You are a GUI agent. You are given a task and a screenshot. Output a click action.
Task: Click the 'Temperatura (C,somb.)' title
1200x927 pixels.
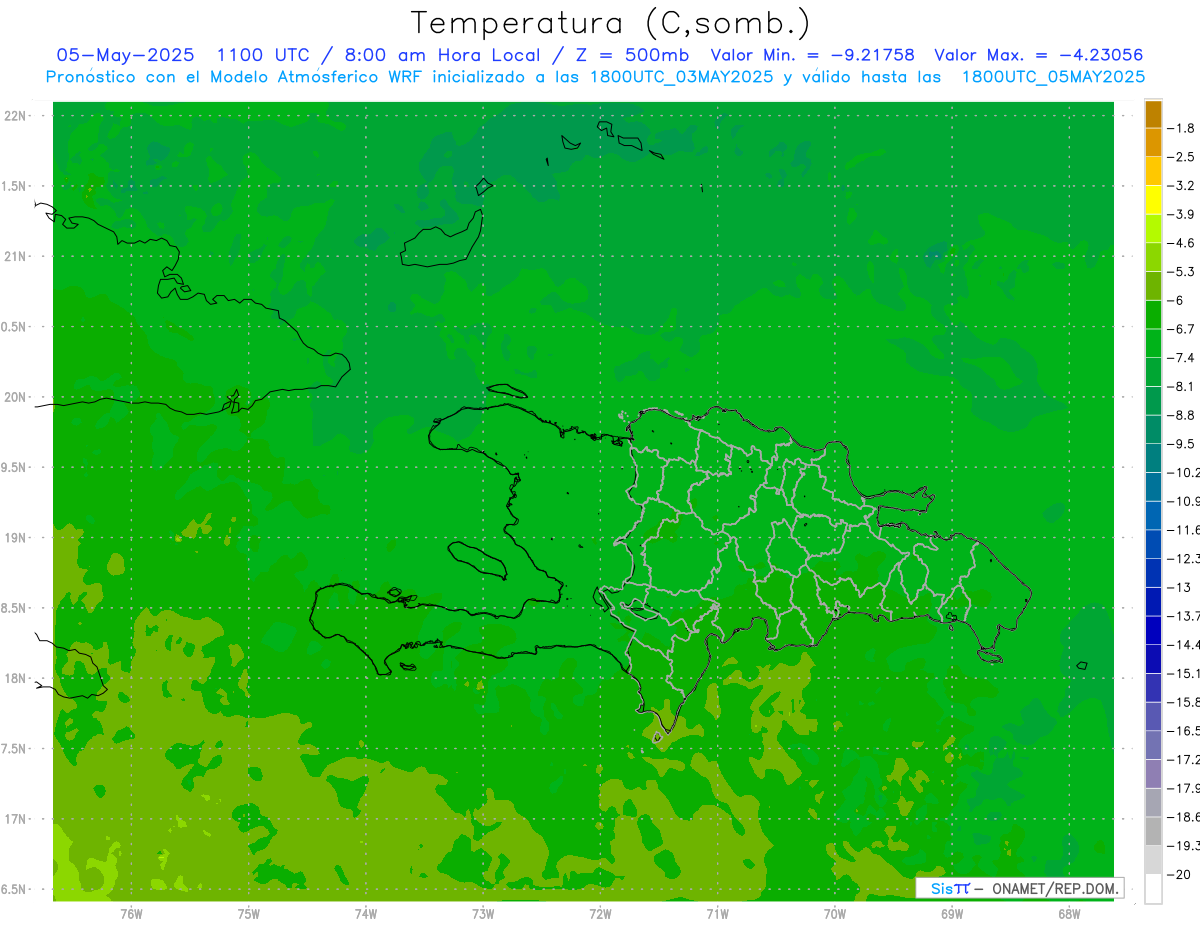pyautogui.click(x=610, y=22)
